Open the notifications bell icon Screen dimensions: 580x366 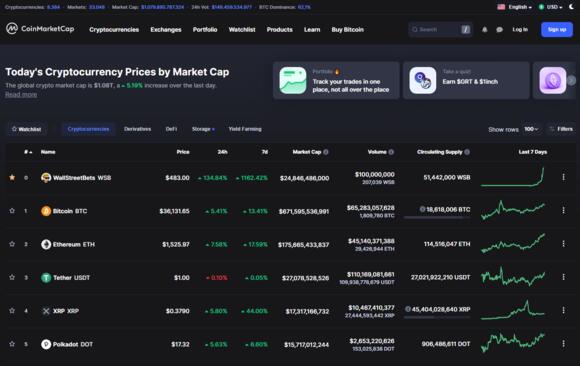[485, 30]
